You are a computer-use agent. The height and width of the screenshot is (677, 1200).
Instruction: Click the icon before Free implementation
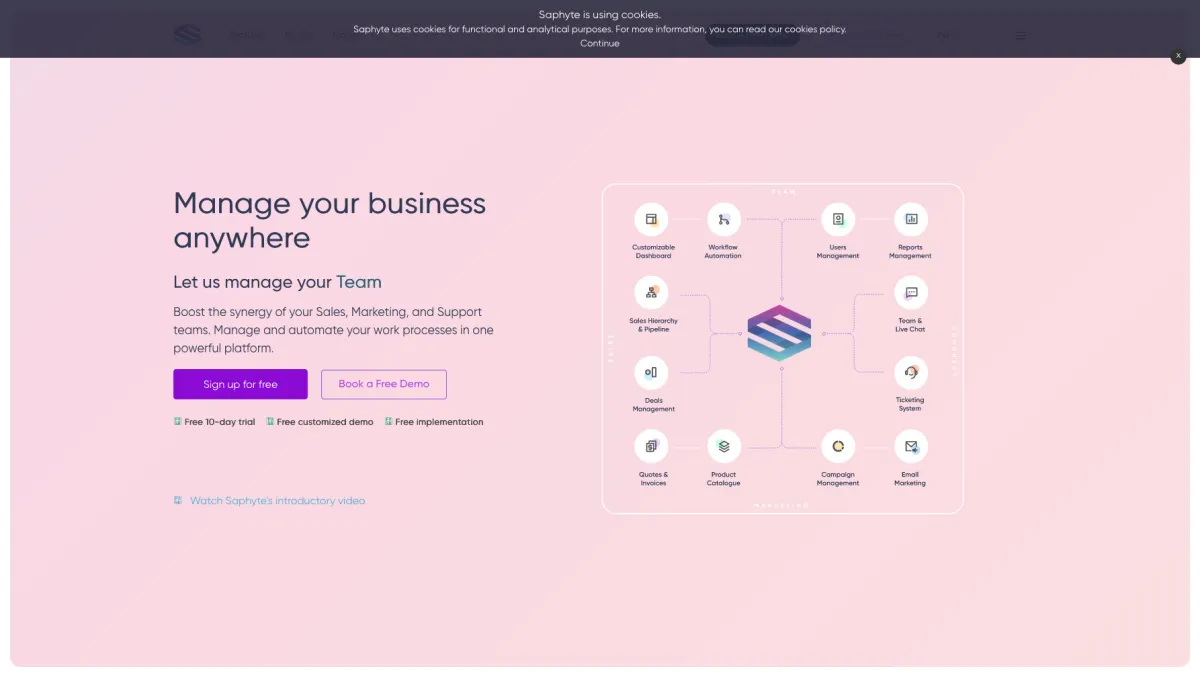(388, 422)
